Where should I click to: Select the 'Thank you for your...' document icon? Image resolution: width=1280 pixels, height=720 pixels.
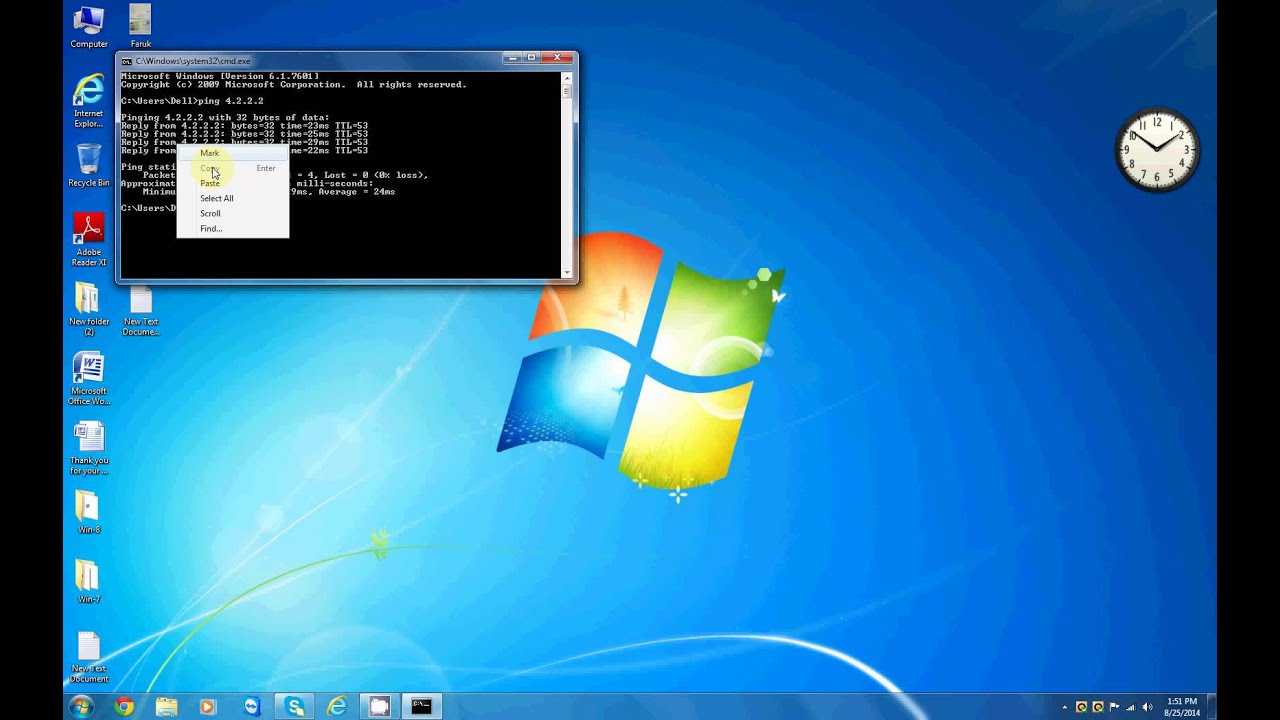[89, 448]
